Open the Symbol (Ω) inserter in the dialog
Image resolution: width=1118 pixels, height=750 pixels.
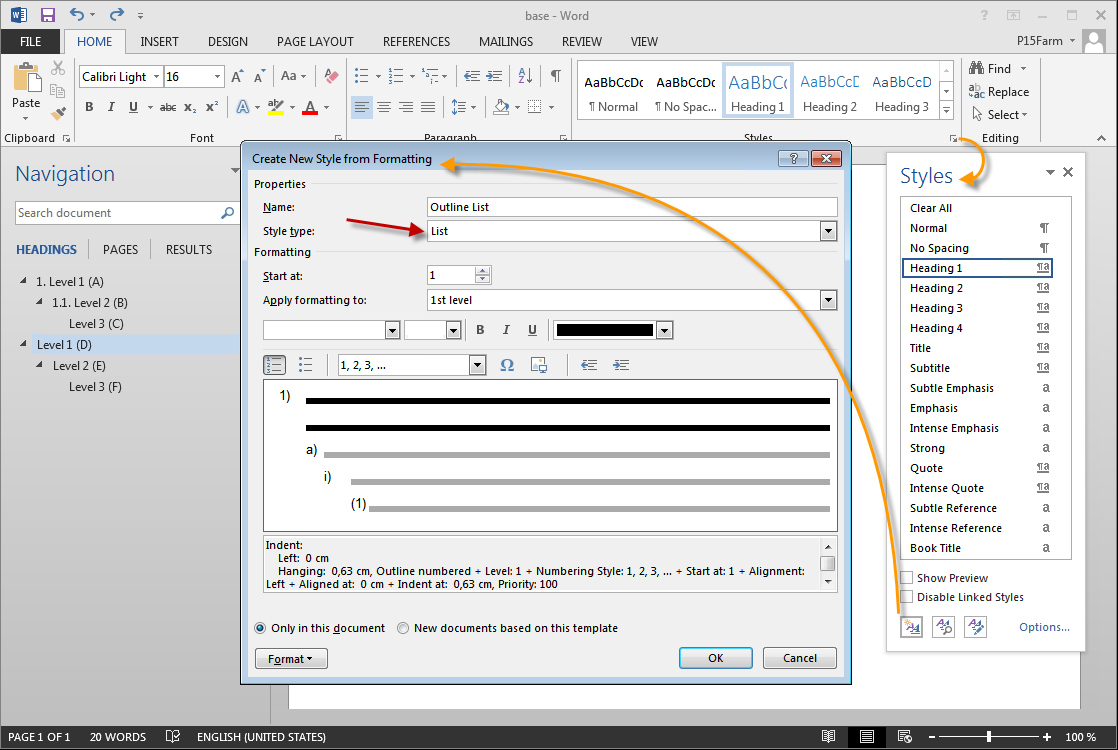click(x=509, y=364)
